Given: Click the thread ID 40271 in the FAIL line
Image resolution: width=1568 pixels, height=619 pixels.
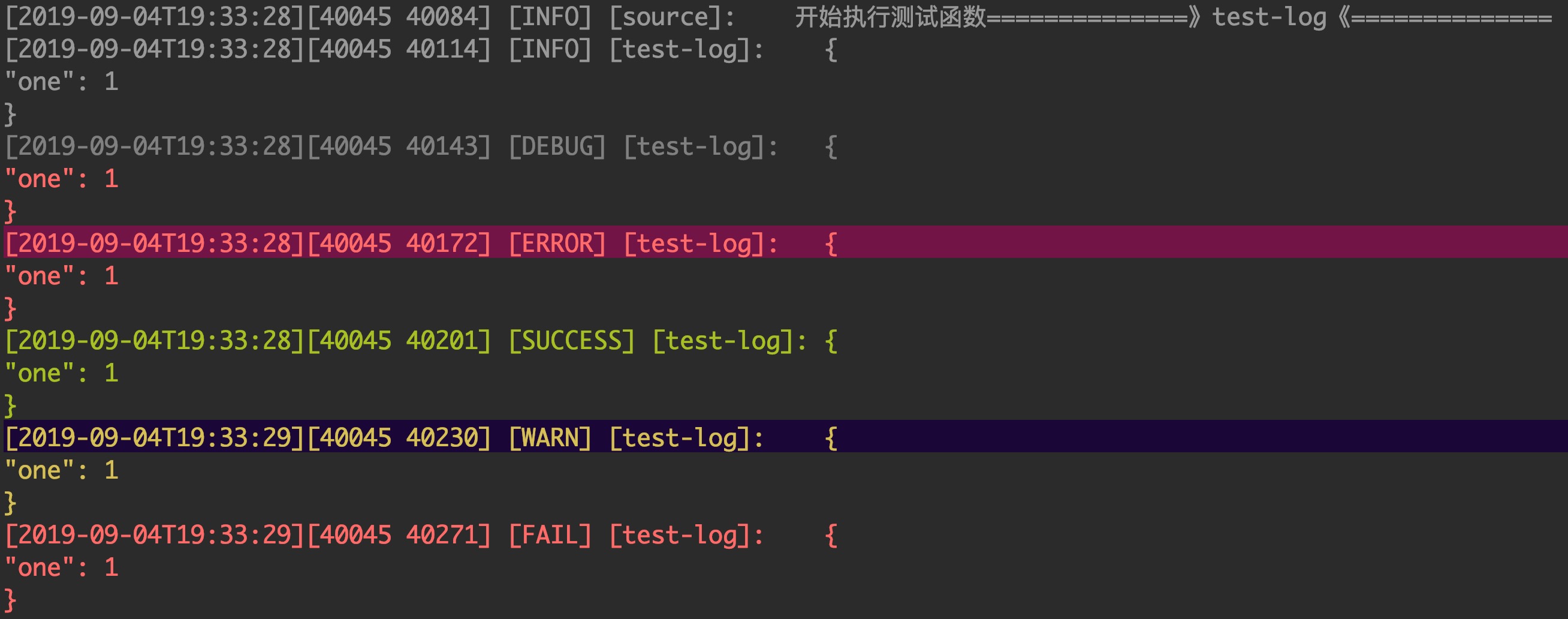Looking at the screenshot, I should click(447, 535).
